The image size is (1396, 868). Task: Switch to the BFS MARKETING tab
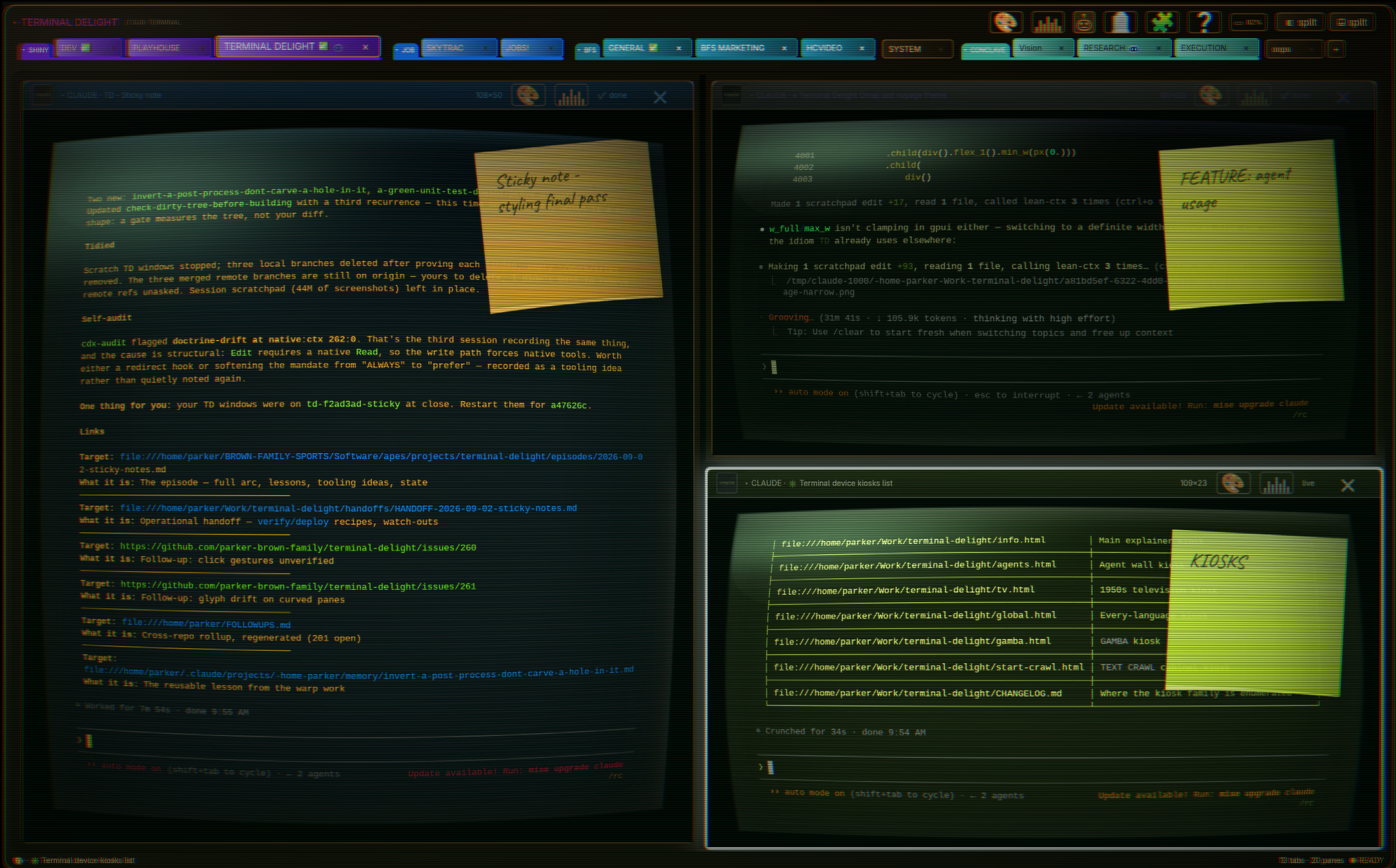(x=745, y=47)
